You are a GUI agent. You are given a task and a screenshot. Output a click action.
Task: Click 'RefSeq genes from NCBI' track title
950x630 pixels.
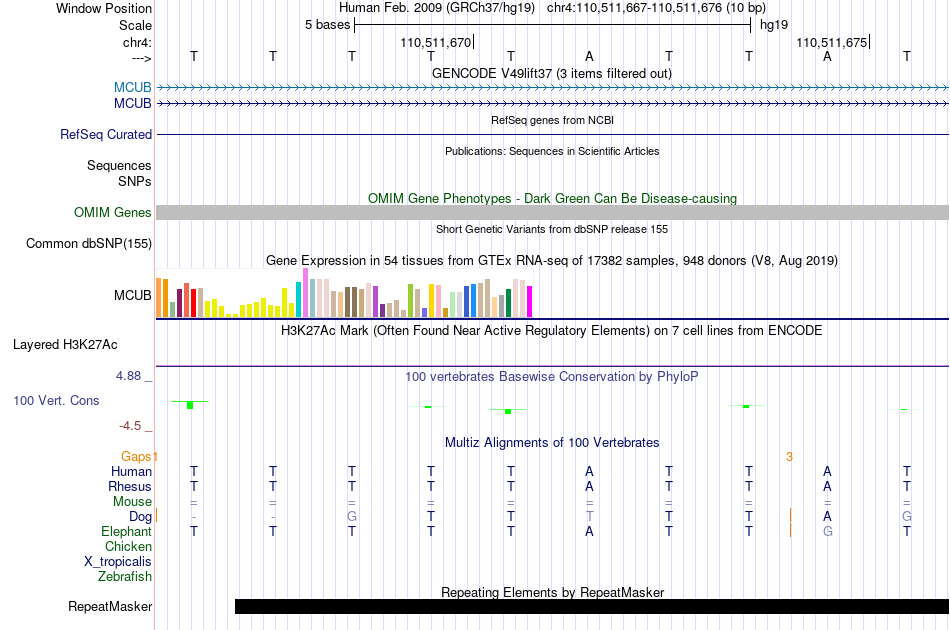(x=553, y=120)
